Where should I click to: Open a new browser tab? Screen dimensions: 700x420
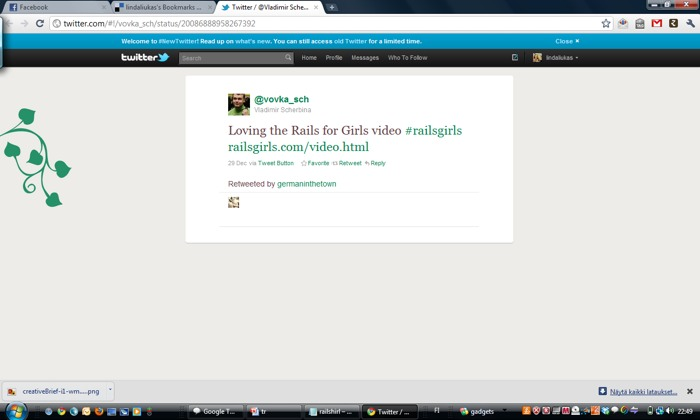click(331, 7)
